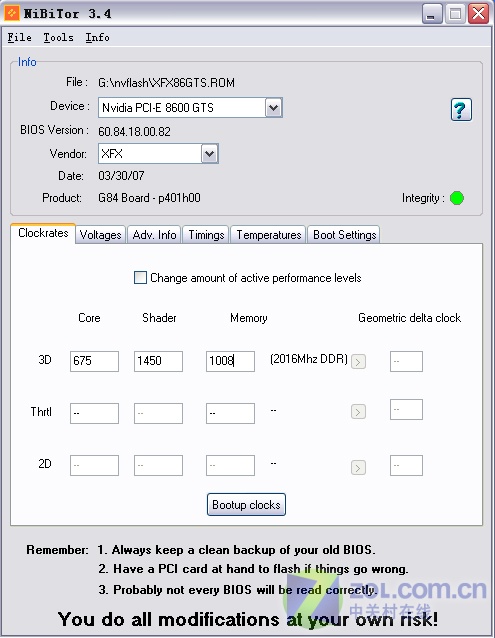Click the green Integrity indicator
The image size is (495, 638).
tap(457, 198)
